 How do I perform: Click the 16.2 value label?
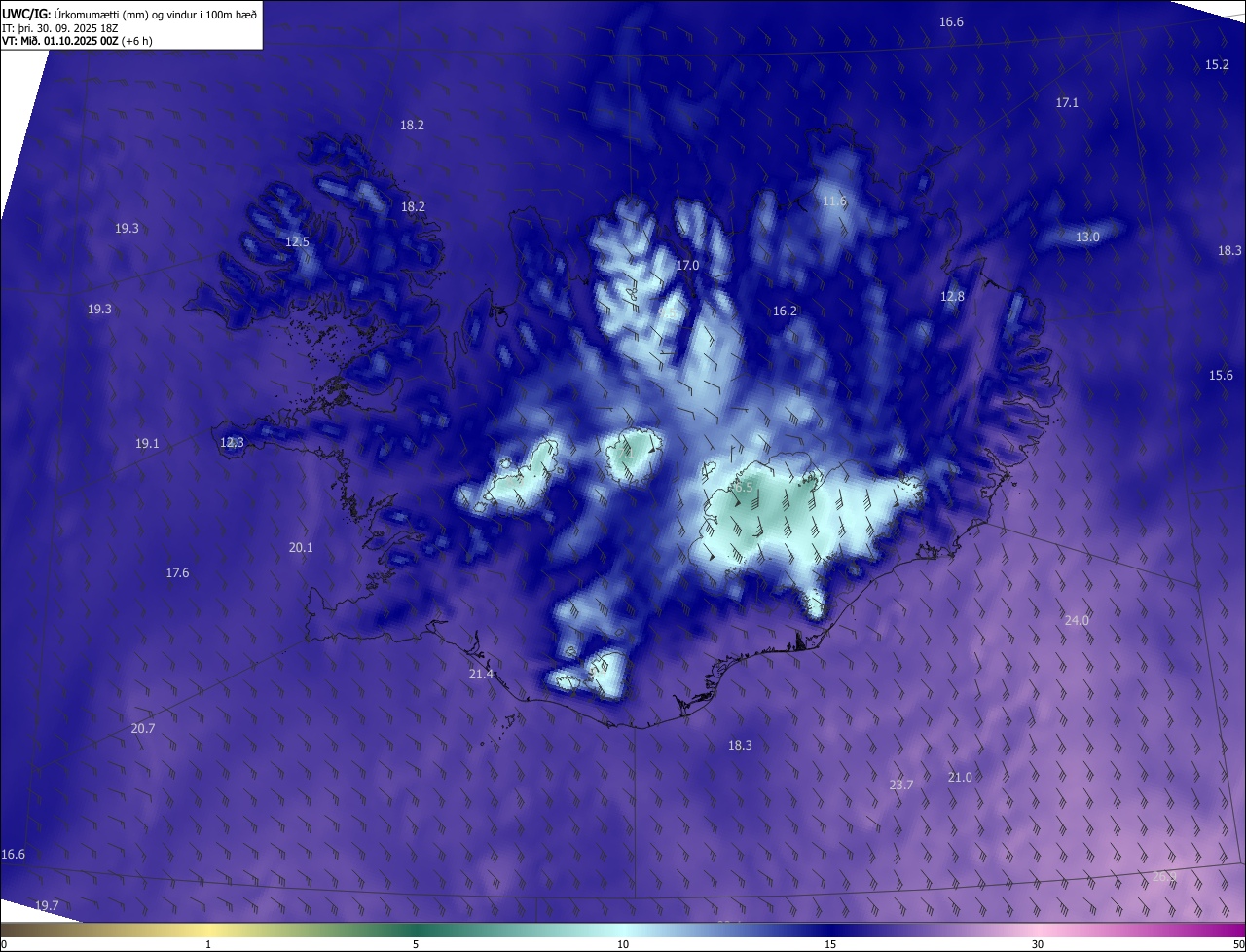click(x=785, y=311)
